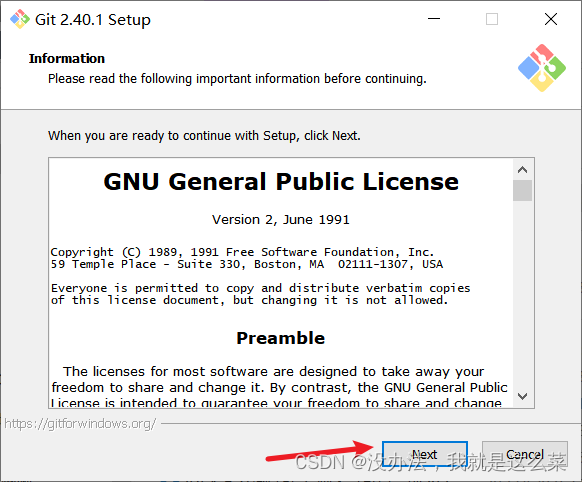Click the '59 Temple Place' address line
582x482 pixels.
[x=247, y=264]
